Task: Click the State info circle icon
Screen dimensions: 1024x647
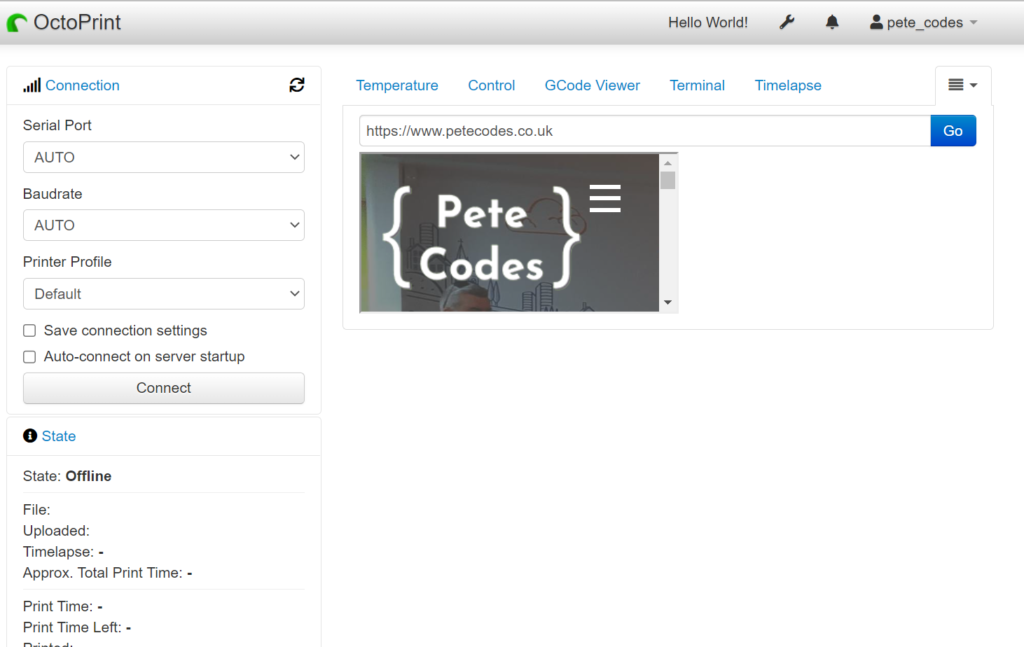Action: point(30,435)
